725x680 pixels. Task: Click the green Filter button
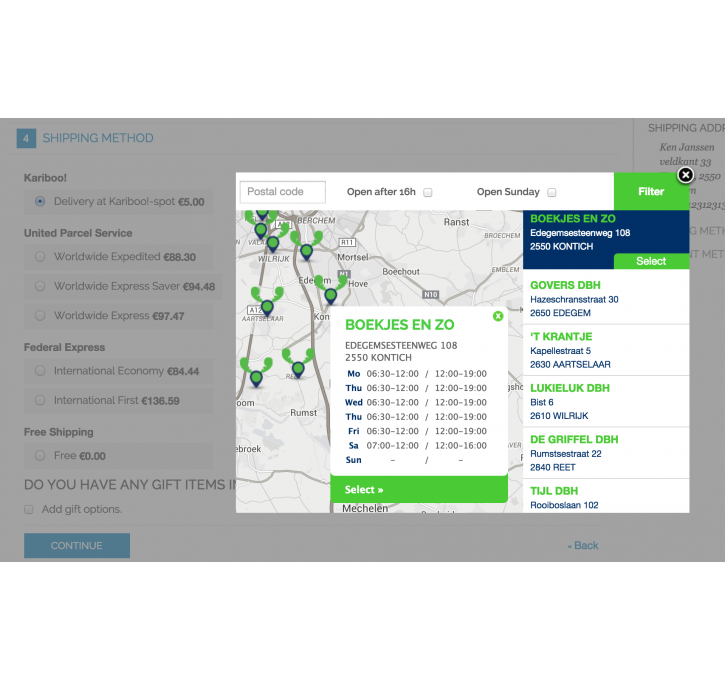click(x=651, y=191)
